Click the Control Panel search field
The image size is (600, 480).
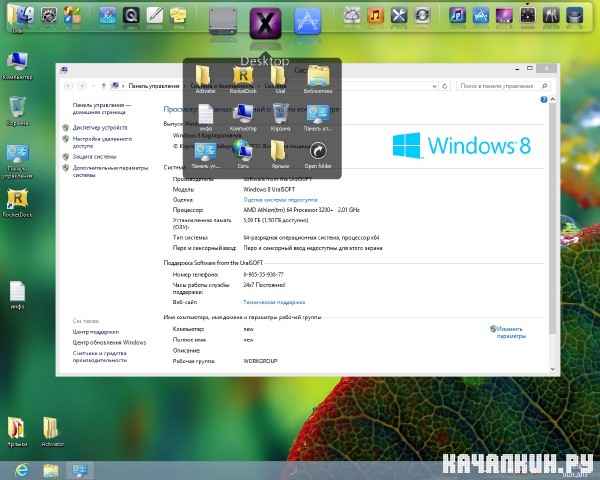point(503,86)
